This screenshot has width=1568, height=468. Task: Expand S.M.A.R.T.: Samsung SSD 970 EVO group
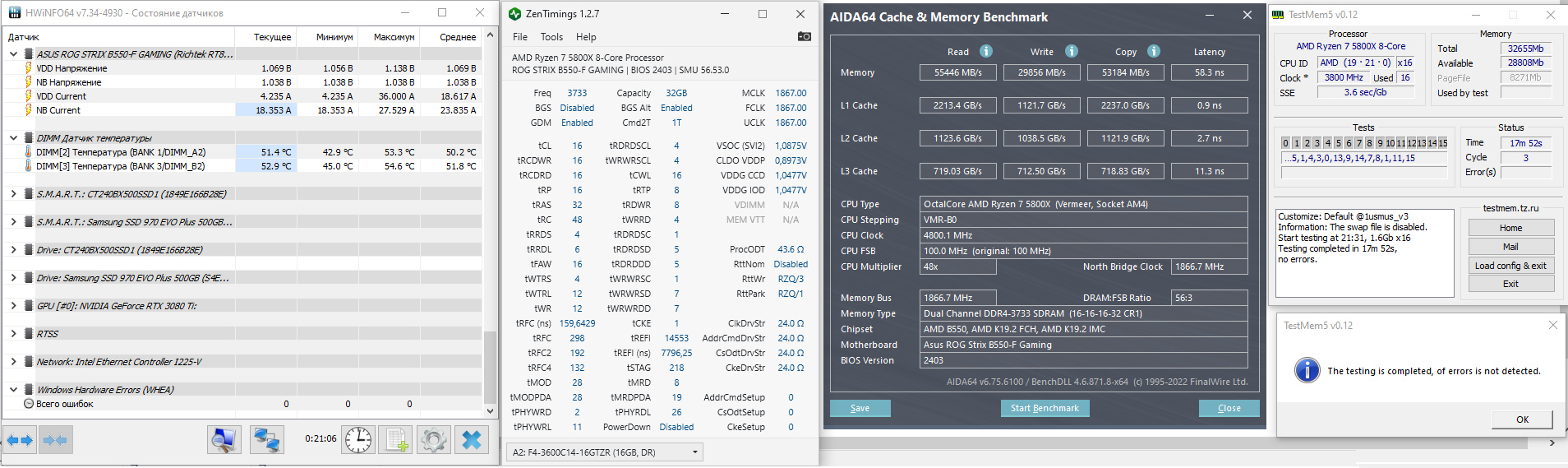click(x=13, y=222)
